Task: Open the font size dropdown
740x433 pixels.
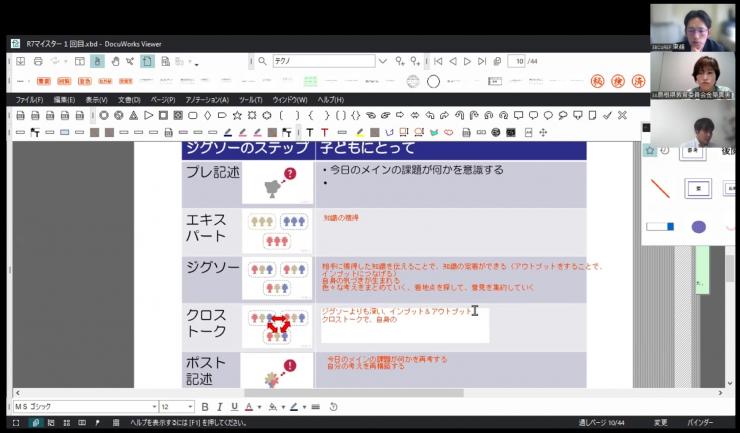Action: click(190, 407)
